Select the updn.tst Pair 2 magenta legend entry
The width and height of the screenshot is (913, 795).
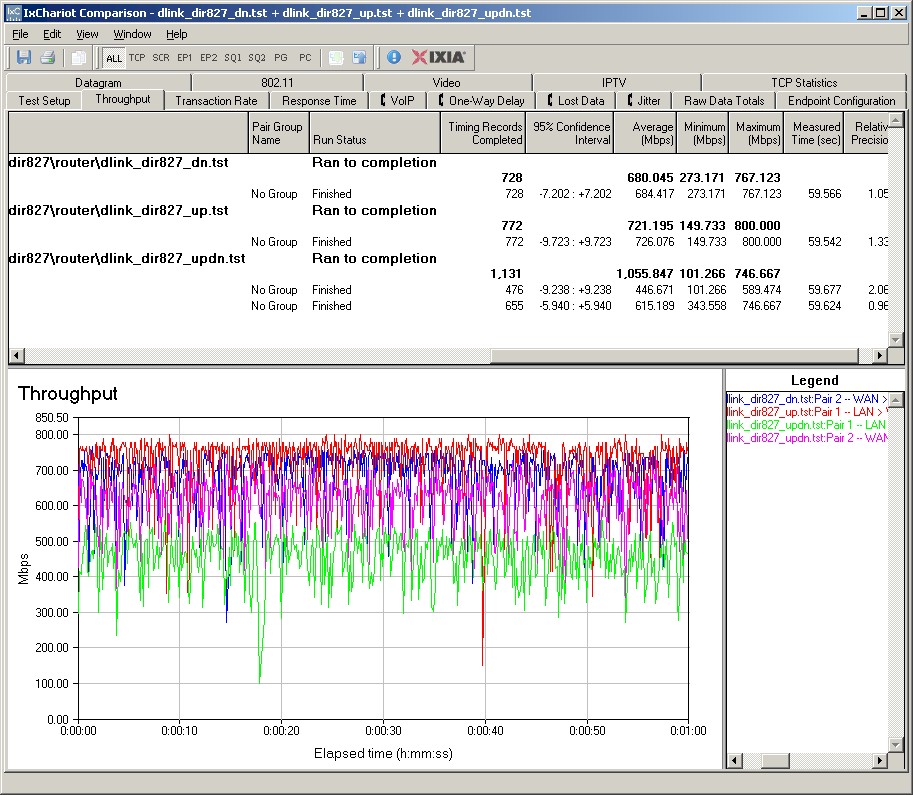click(x=806, y=437)
